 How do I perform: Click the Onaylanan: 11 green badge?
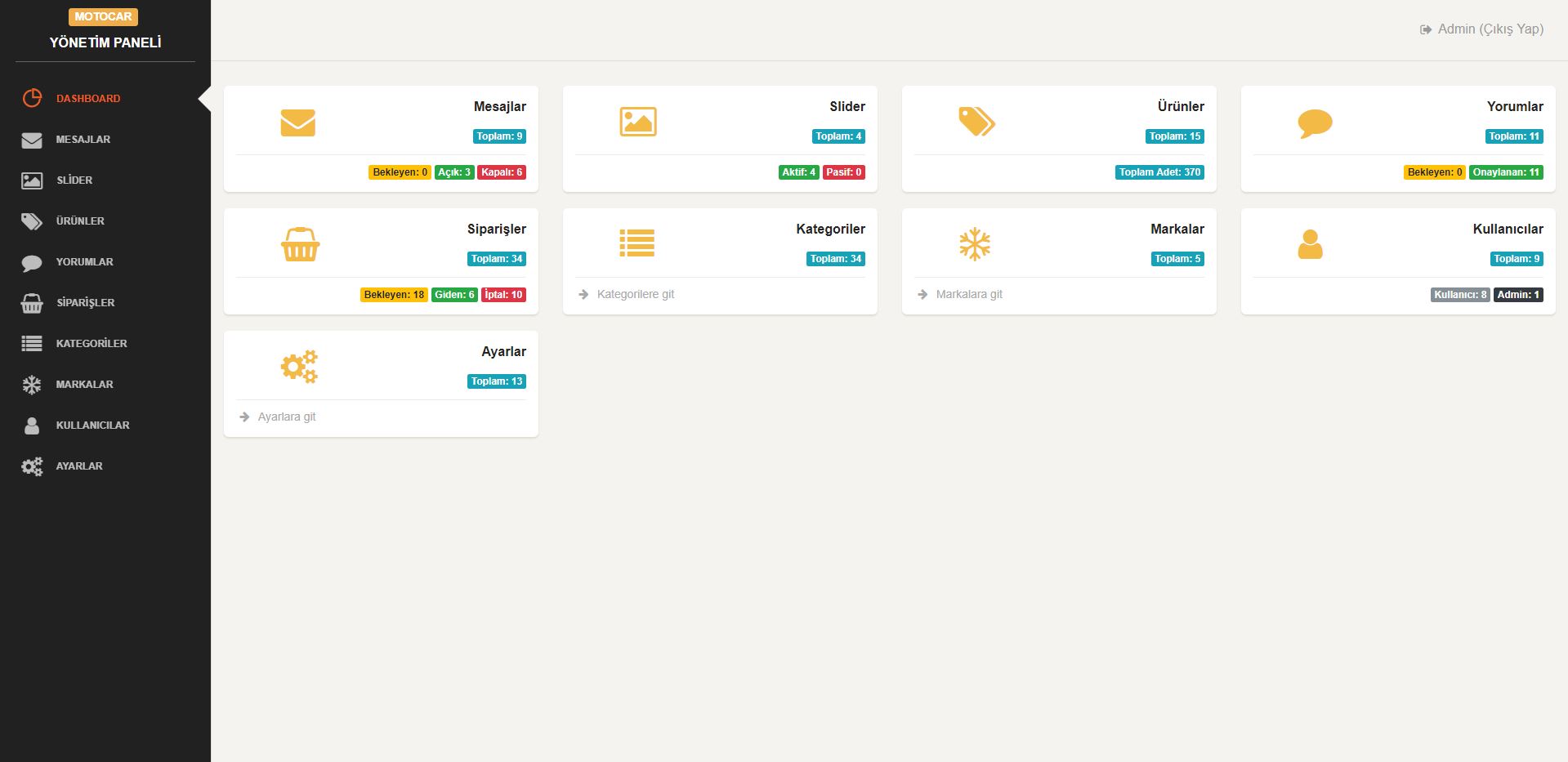click(x=1506, y=172)
